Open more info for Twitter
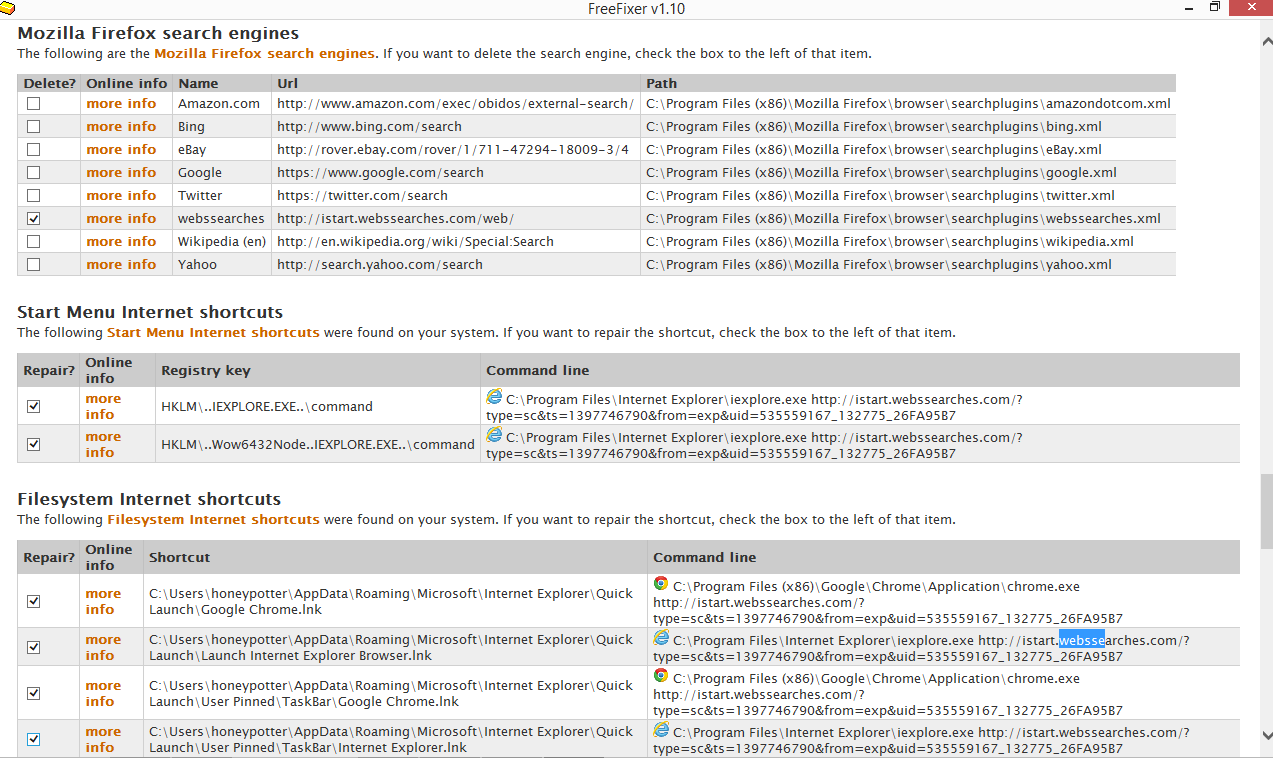 pos(121,196)
